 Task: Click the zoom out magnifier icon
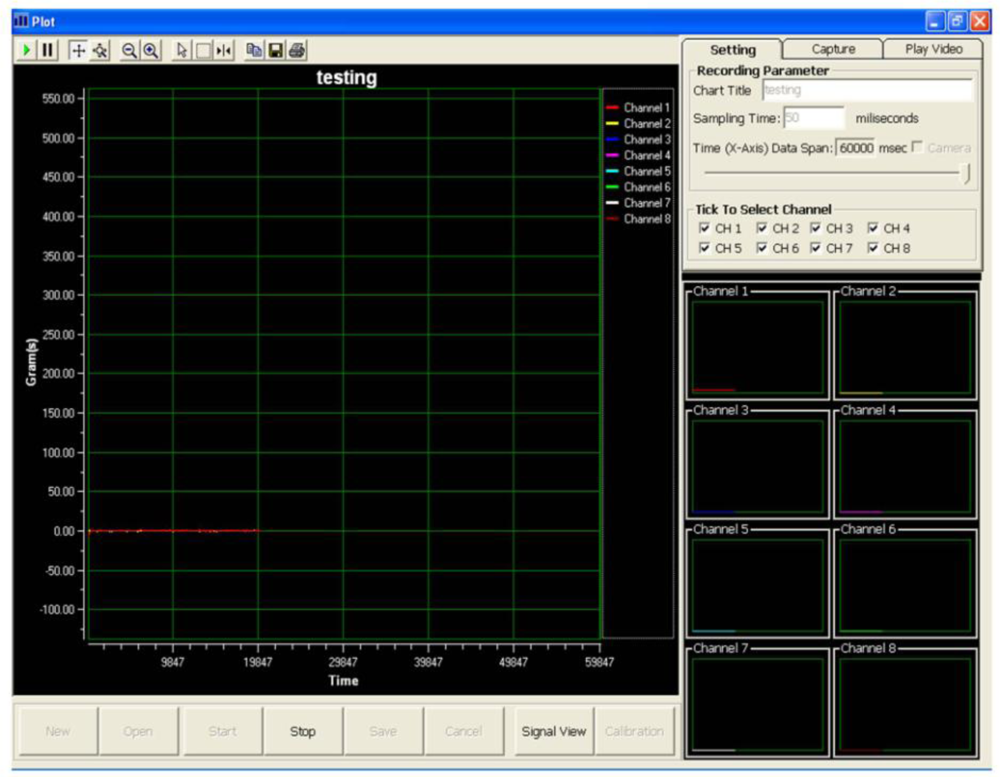[x=130, y=50]
